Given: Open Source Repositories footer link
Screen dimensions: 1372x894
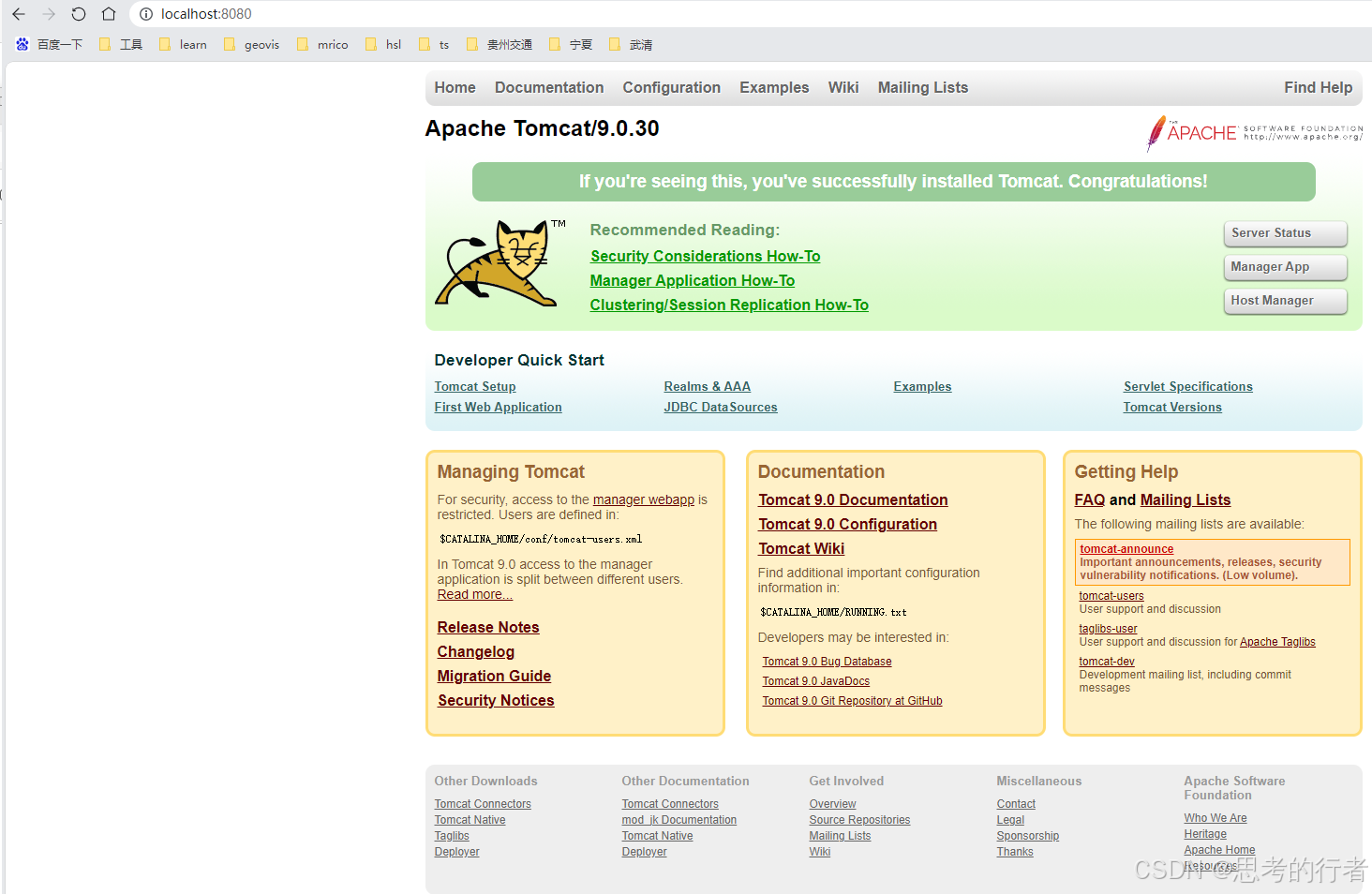Looking at the screenshot, I should click(x=859, y=820).
